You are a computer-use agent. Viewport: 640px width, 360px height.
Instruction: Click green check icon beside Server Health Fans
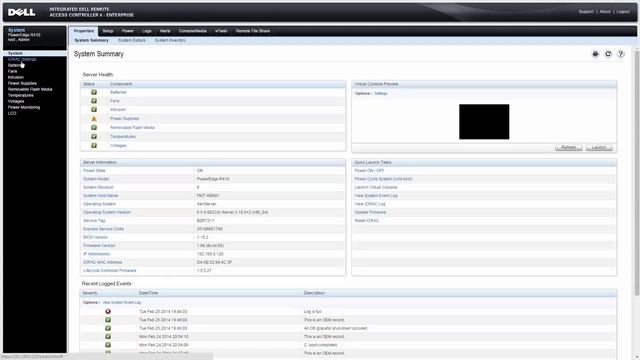pos(94,101)
